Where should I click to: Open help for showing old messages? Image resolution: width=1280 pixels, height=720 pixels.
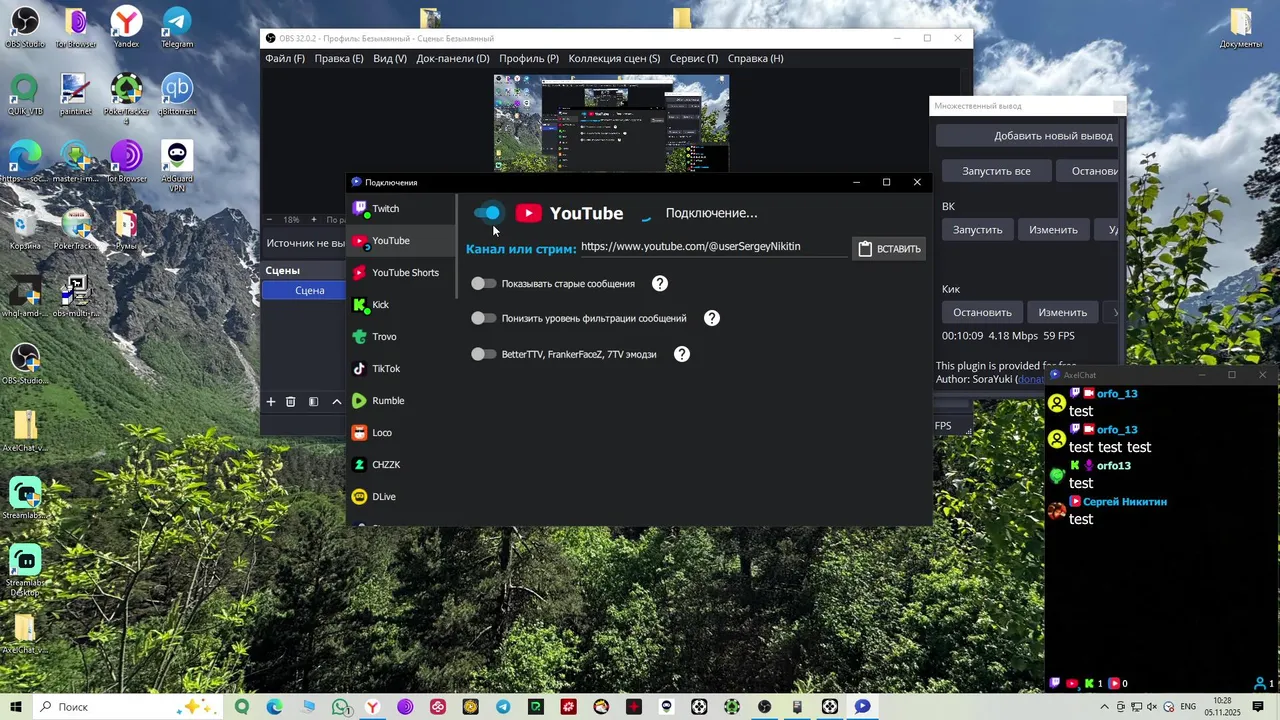660,284
